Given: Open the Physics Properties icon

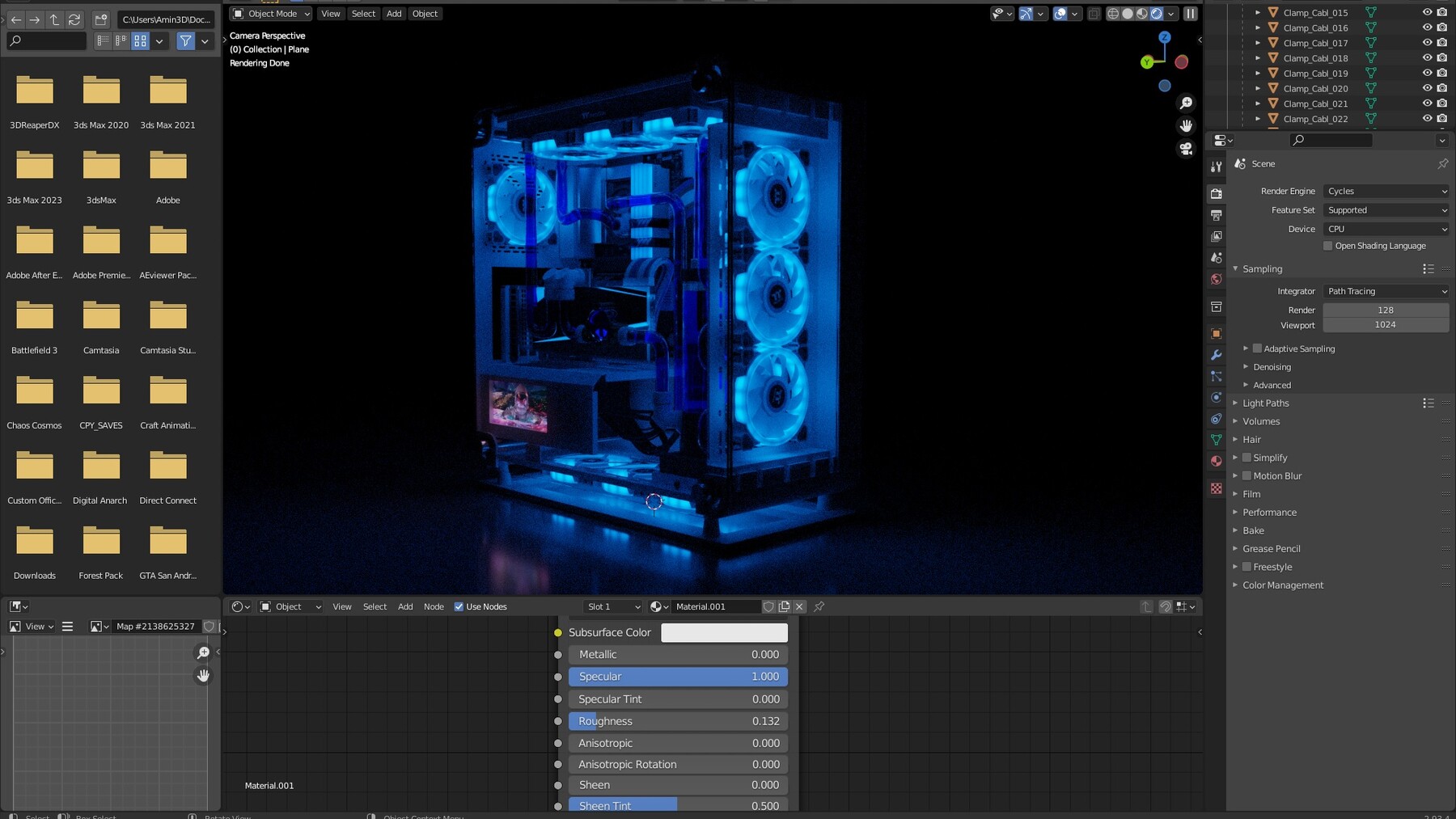Looking at the screenshot, I should (x=1216, y=398).
